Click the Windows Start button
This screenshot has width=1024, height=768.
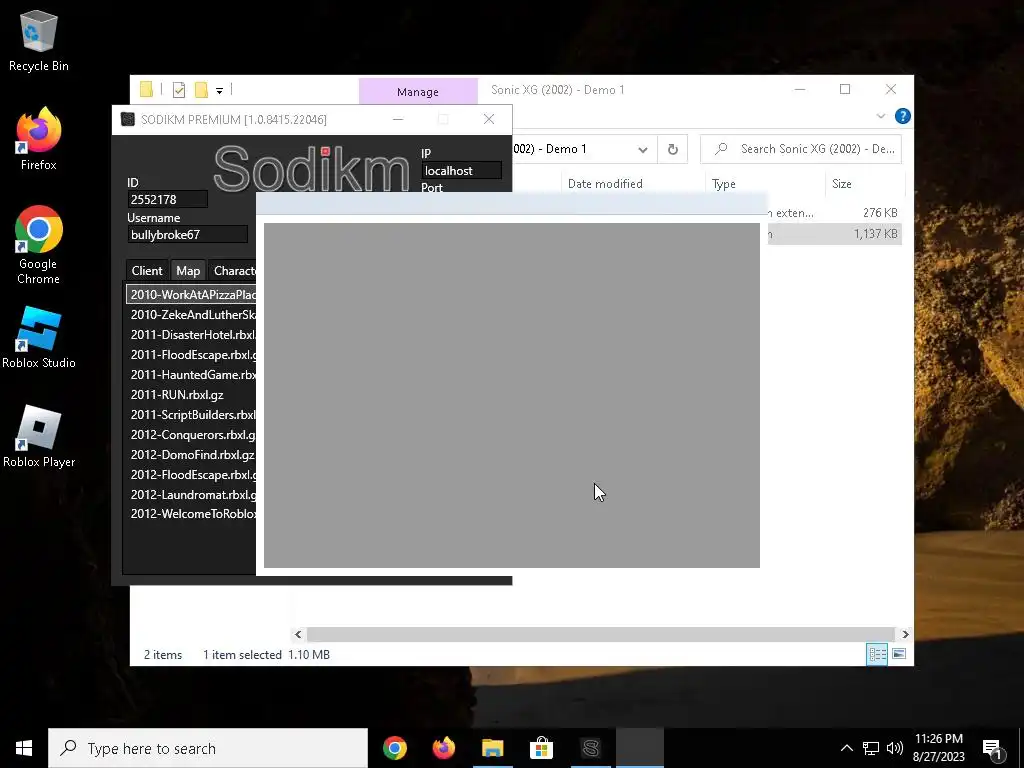click(24, 748)
